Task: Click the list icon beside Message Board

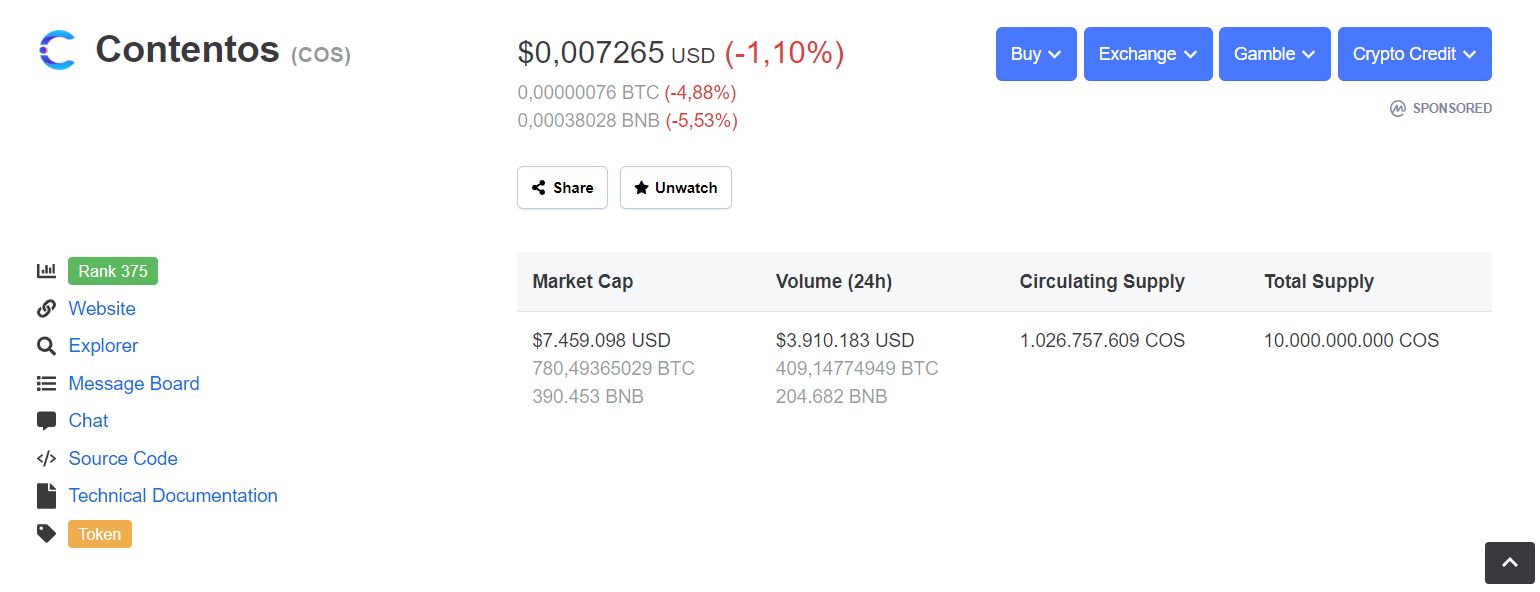Action: (46, 384)
